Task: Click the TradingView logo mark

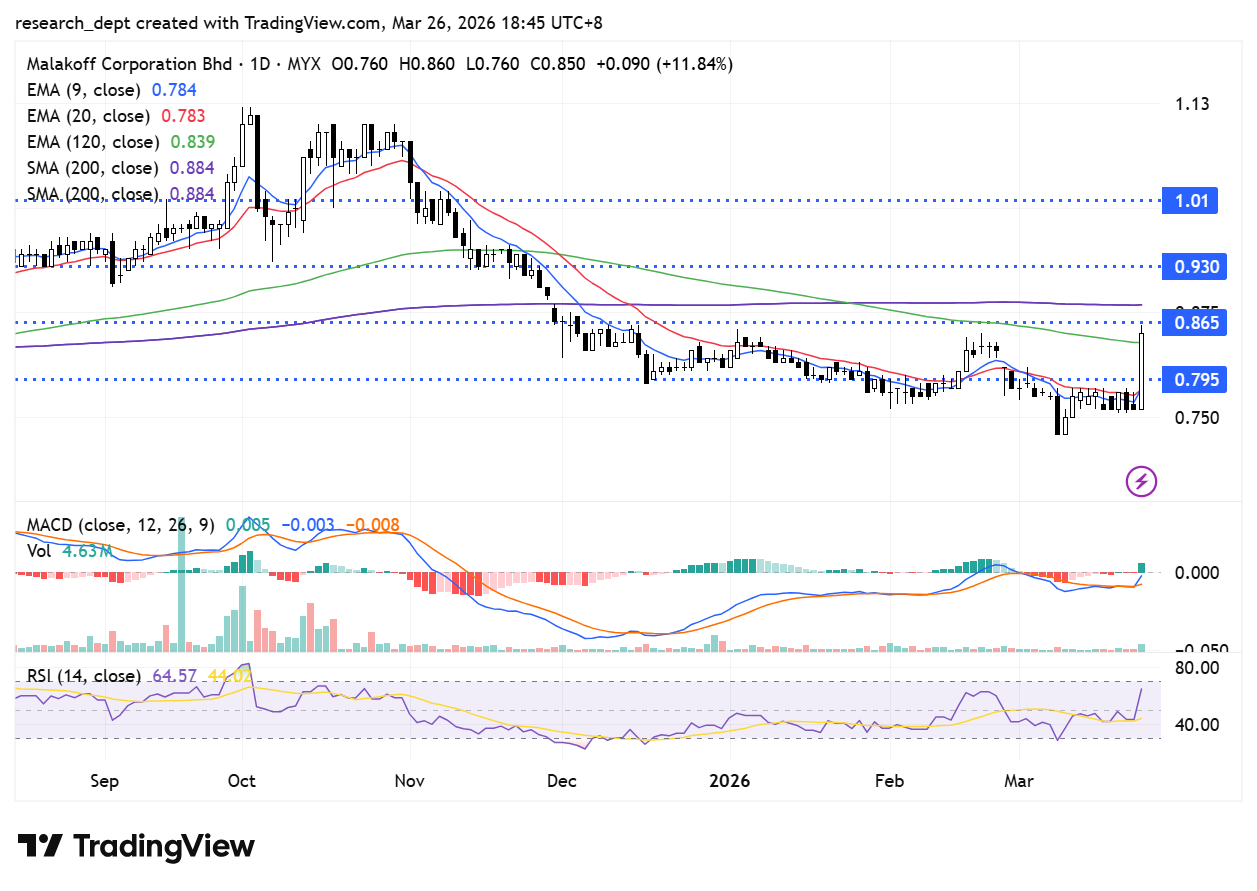Action: click(x=40, y=847)
